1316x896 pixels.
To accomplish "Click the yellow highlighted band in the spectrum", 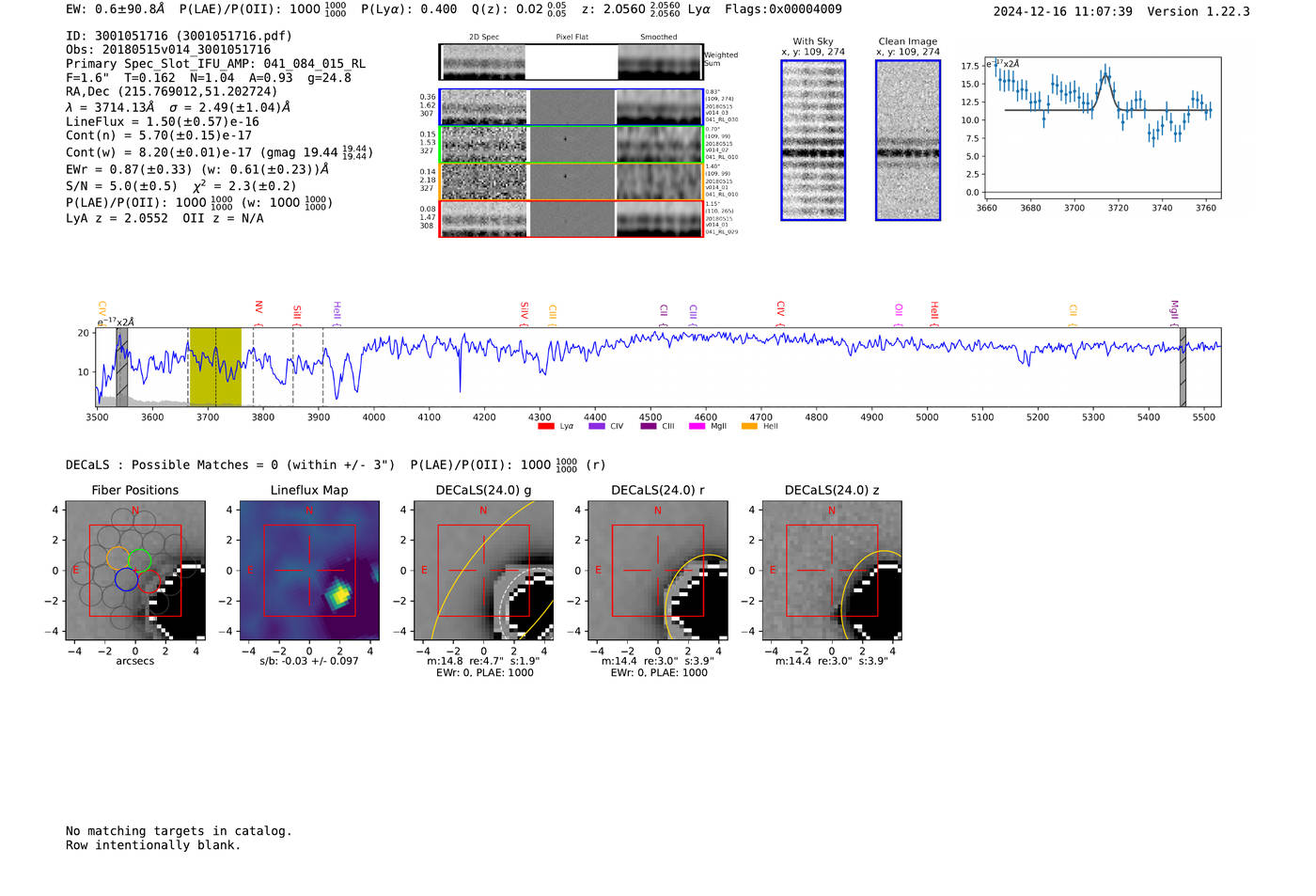I will [215, 367].
